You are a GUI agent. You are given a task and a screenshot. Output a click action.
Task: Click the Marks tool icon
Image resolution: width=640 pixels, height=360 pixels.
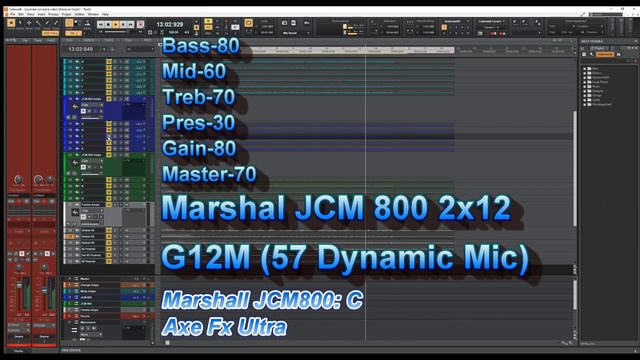point(87,24)
